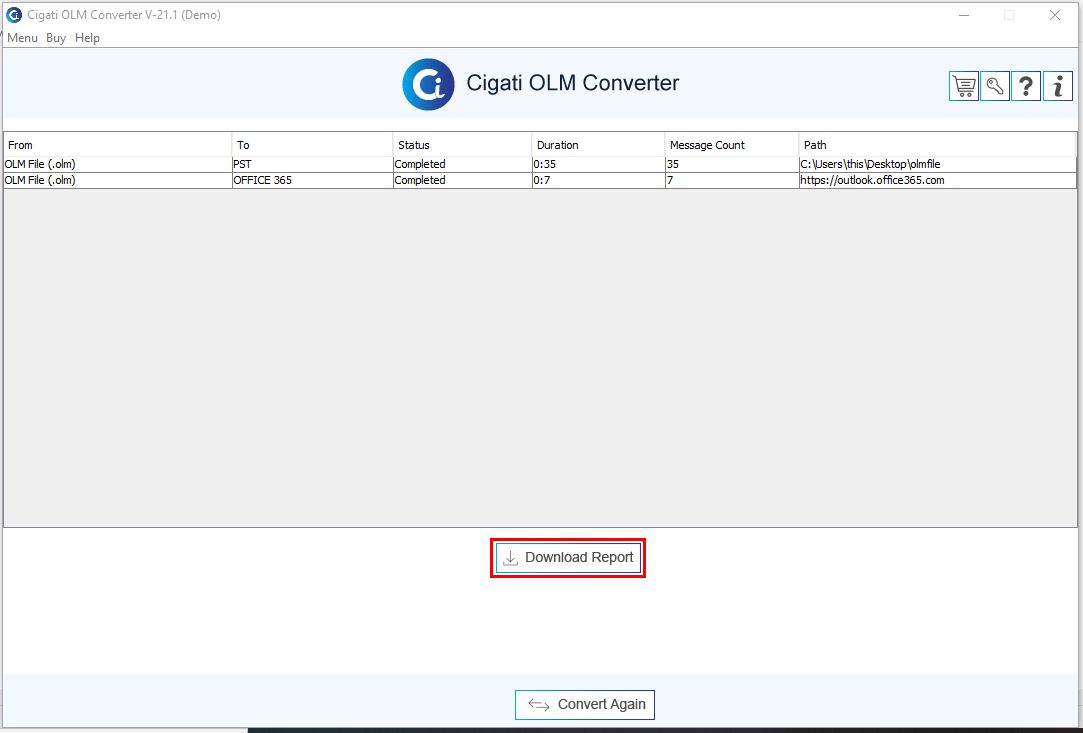Close the Cigati OLM Converter window
This screenshot has width=1083, height=733.
(x=1055, y=15)
